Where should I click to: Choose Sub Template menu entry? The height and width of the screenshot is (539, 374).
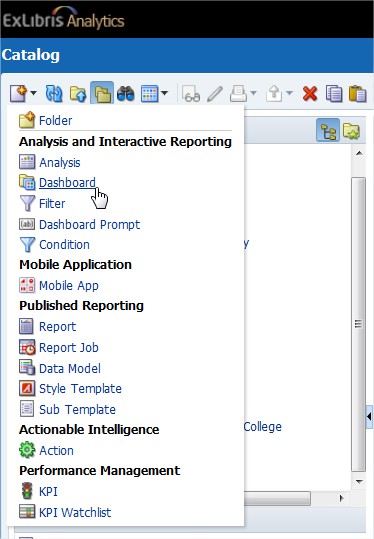(77, 409)
